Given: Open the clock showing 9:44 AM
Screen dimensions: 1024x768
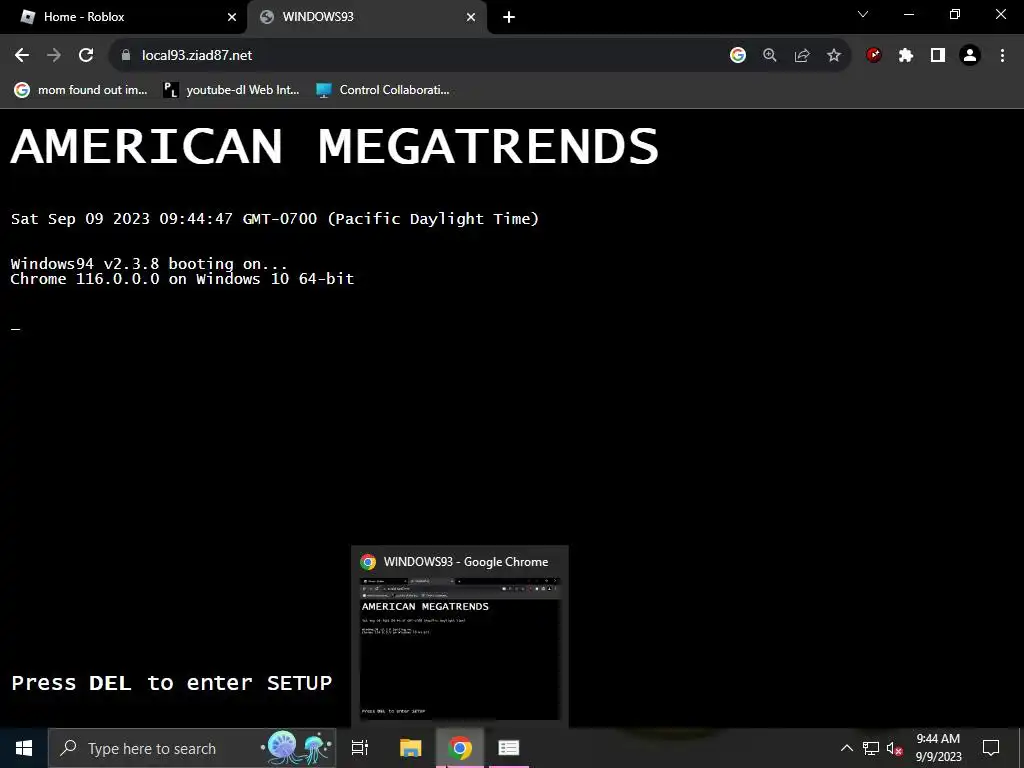Looking at the screenshot, I should click(x=938, y=748).
